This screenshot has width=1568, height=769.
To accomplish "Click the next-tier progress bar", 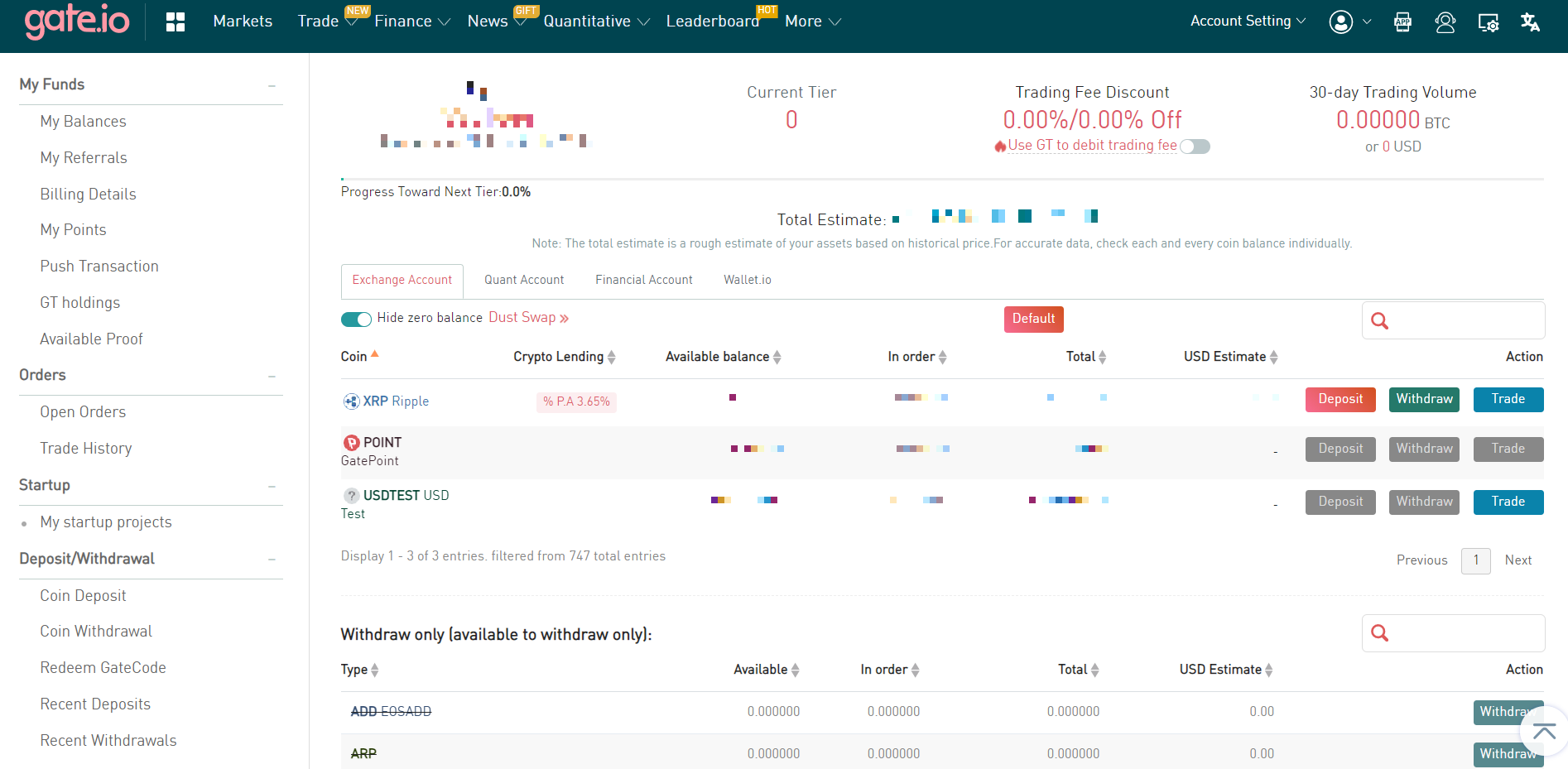I will pyautogui.click(x=942, y=179).
